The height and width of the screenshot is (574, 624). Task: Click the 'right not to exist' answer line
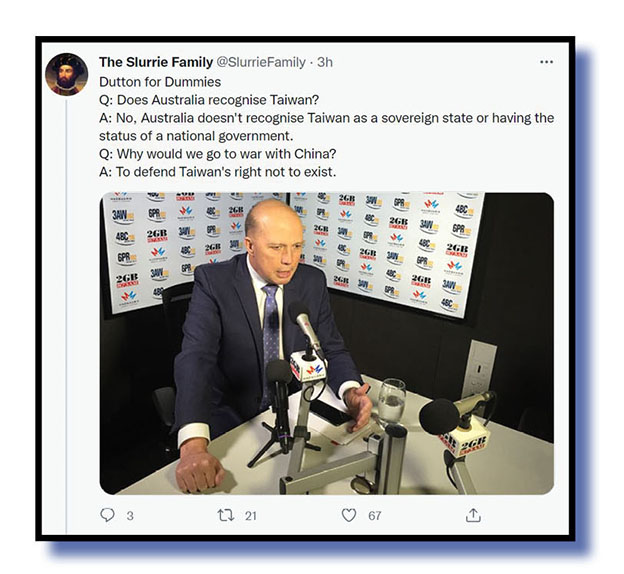pyautogui.click(x=218, y=172)
